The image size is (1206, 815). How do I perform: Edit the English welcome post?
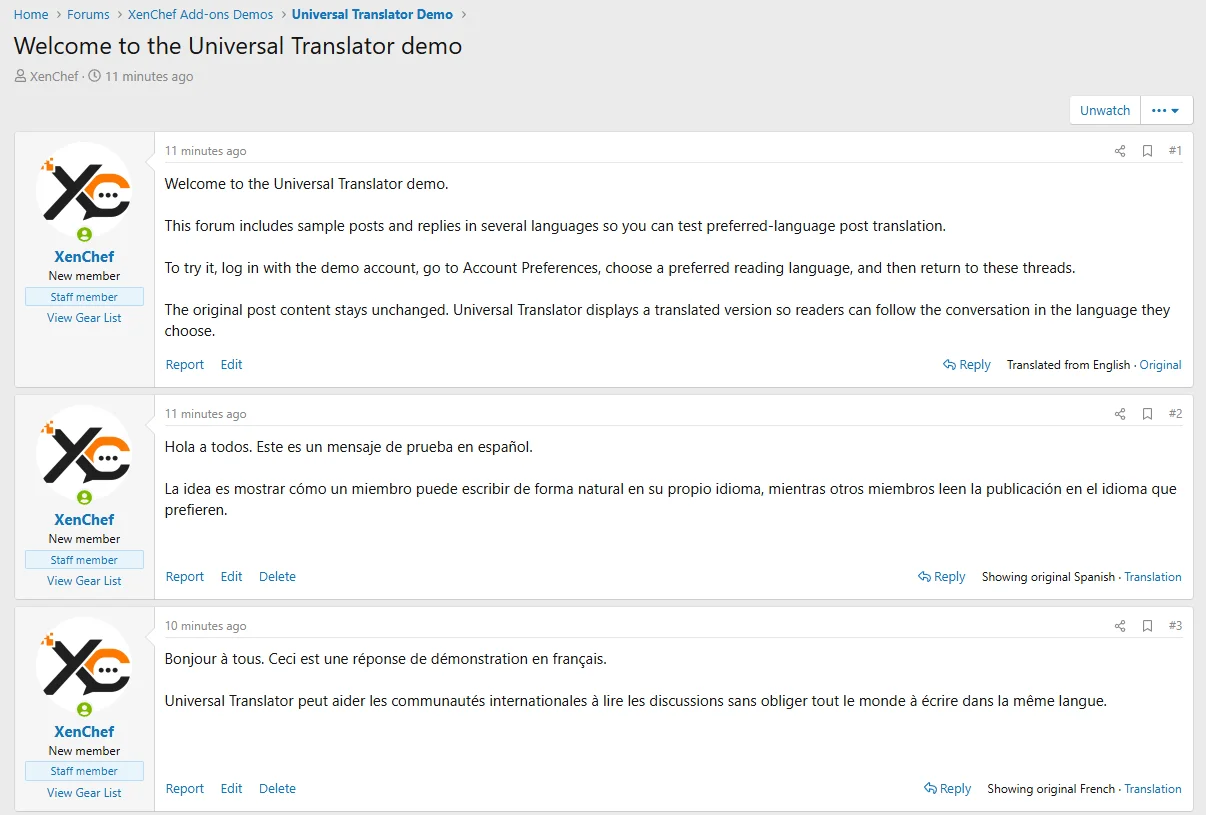pyautogui.click(x=232, y=365)
